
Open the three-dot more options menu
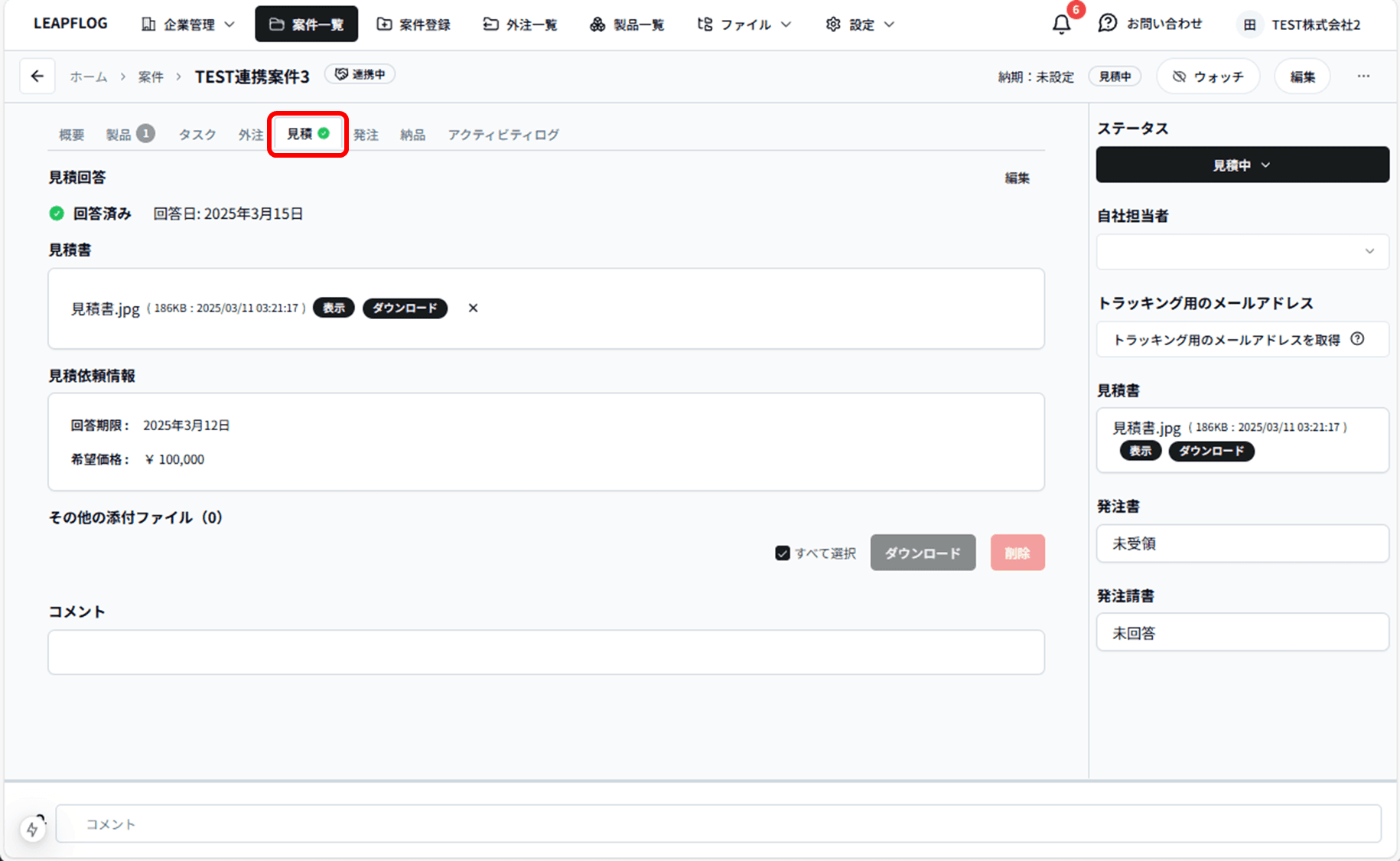(x=1363, y=77)
